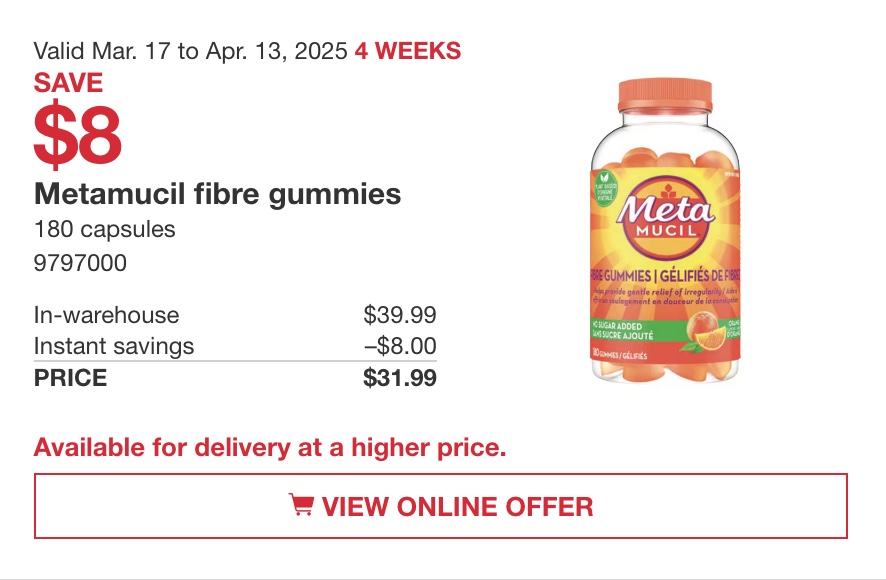The height and width of the screenshot is (580, 886).
Task: Click the red SAVE label
Action: tap(68, 82)
